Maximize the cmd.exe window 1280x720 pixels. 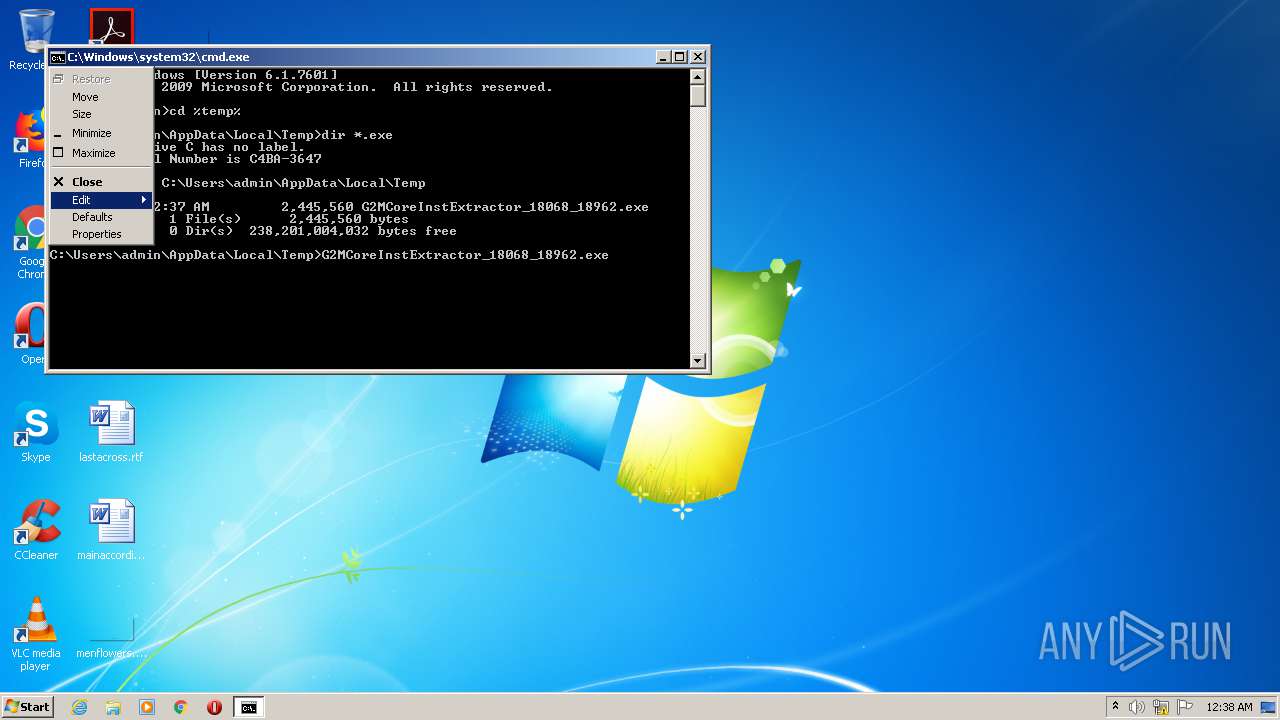680,57
